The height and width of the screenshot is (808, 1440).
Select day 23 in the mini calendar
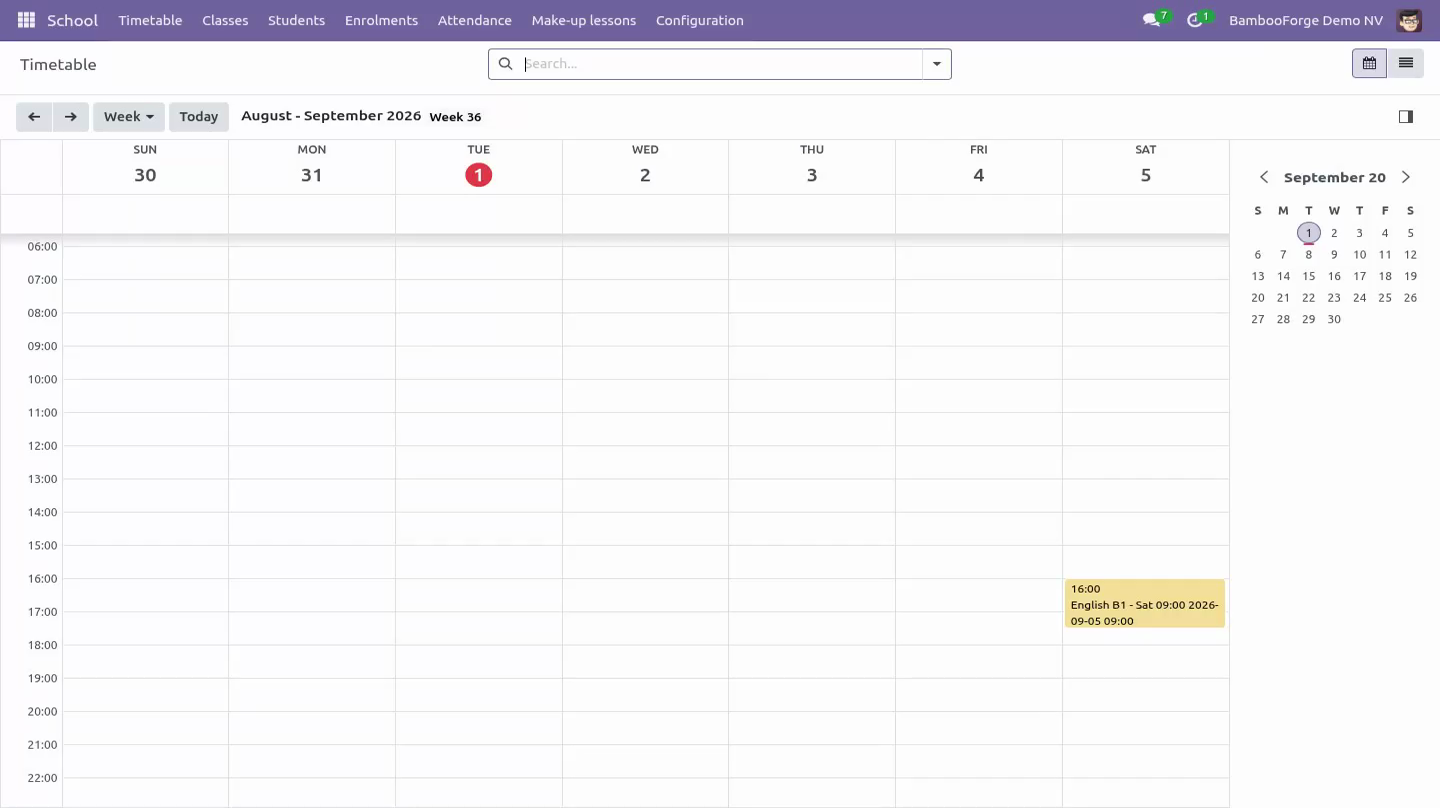click(x=1334, y=297)
